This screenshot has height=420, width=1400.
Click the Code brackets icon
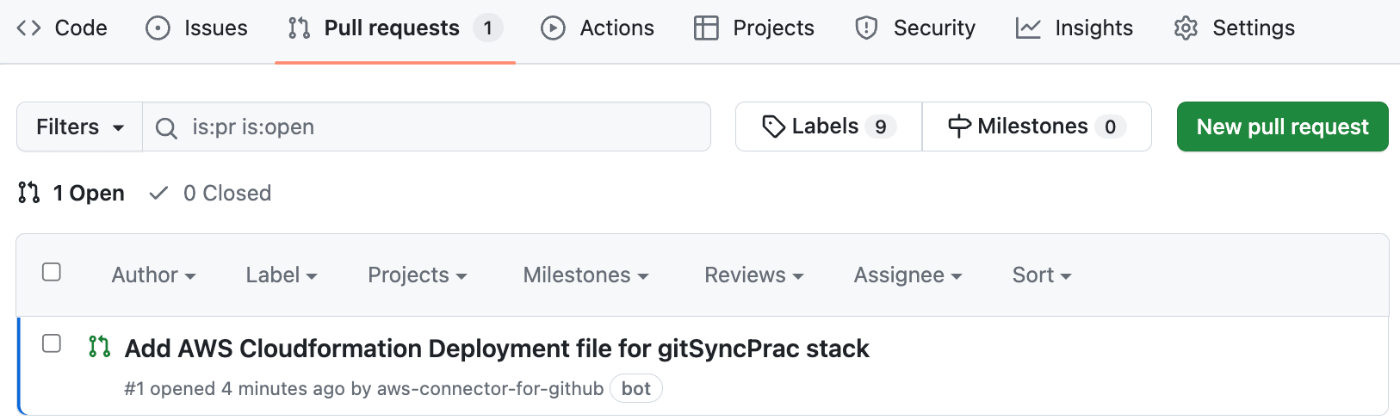click(29, 28)
